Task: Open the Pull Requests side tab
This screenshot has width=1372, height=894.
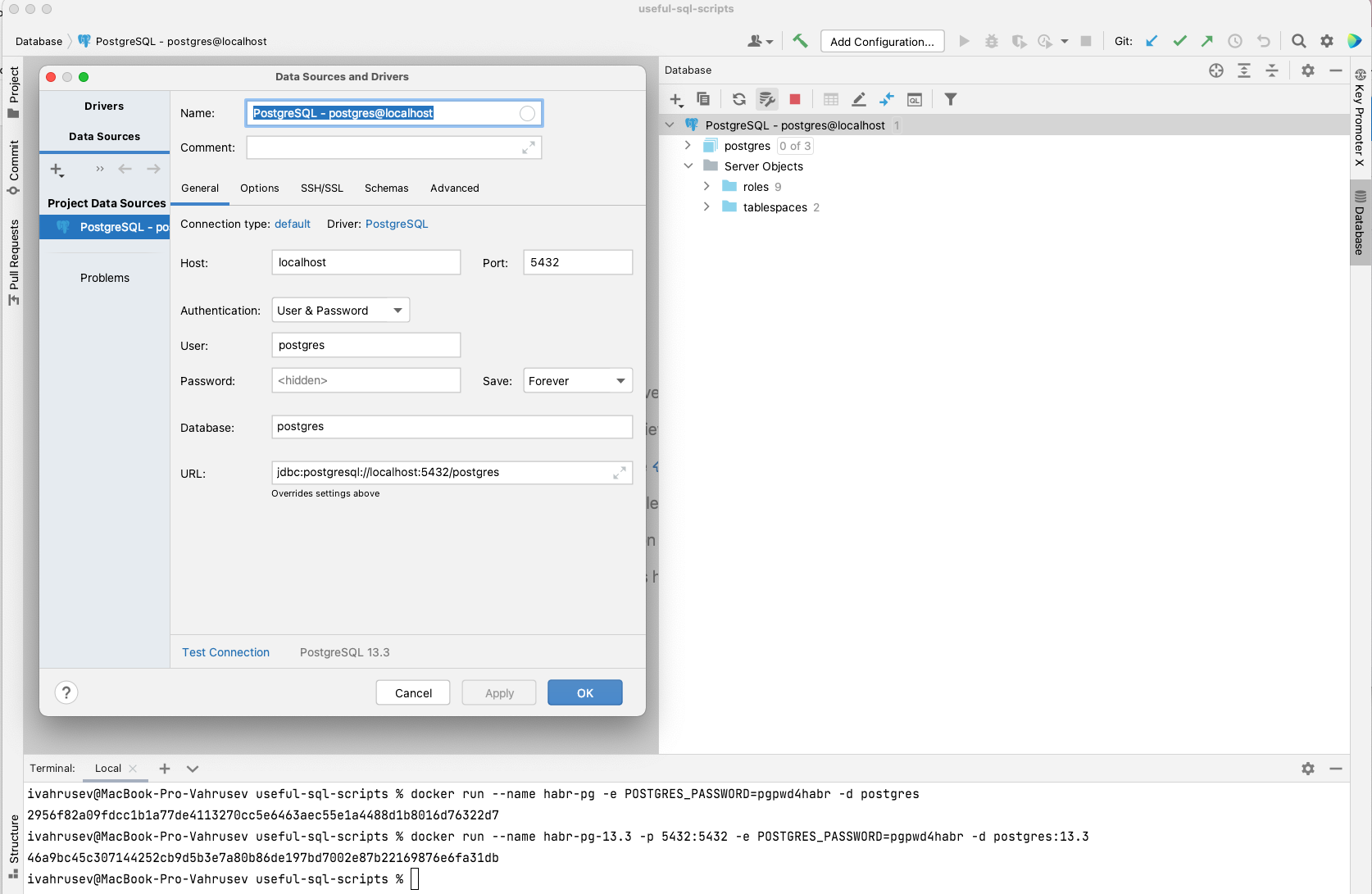Action: pos(14,262)
